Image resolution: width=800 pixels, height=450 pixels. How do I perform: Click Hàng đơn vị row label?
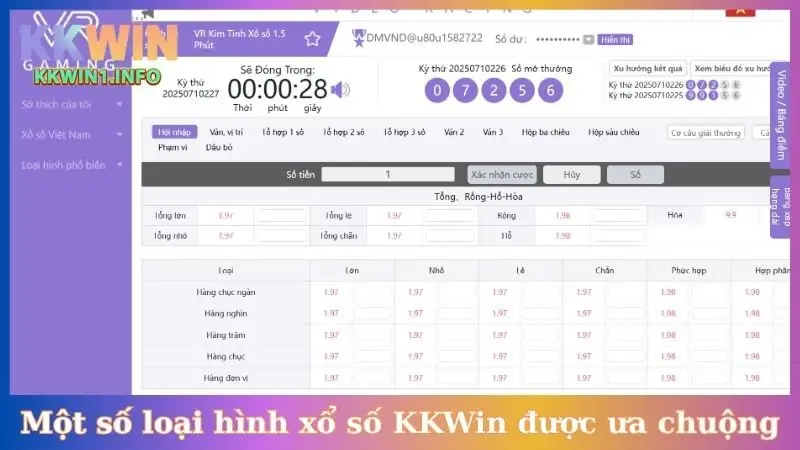(226, 378)
